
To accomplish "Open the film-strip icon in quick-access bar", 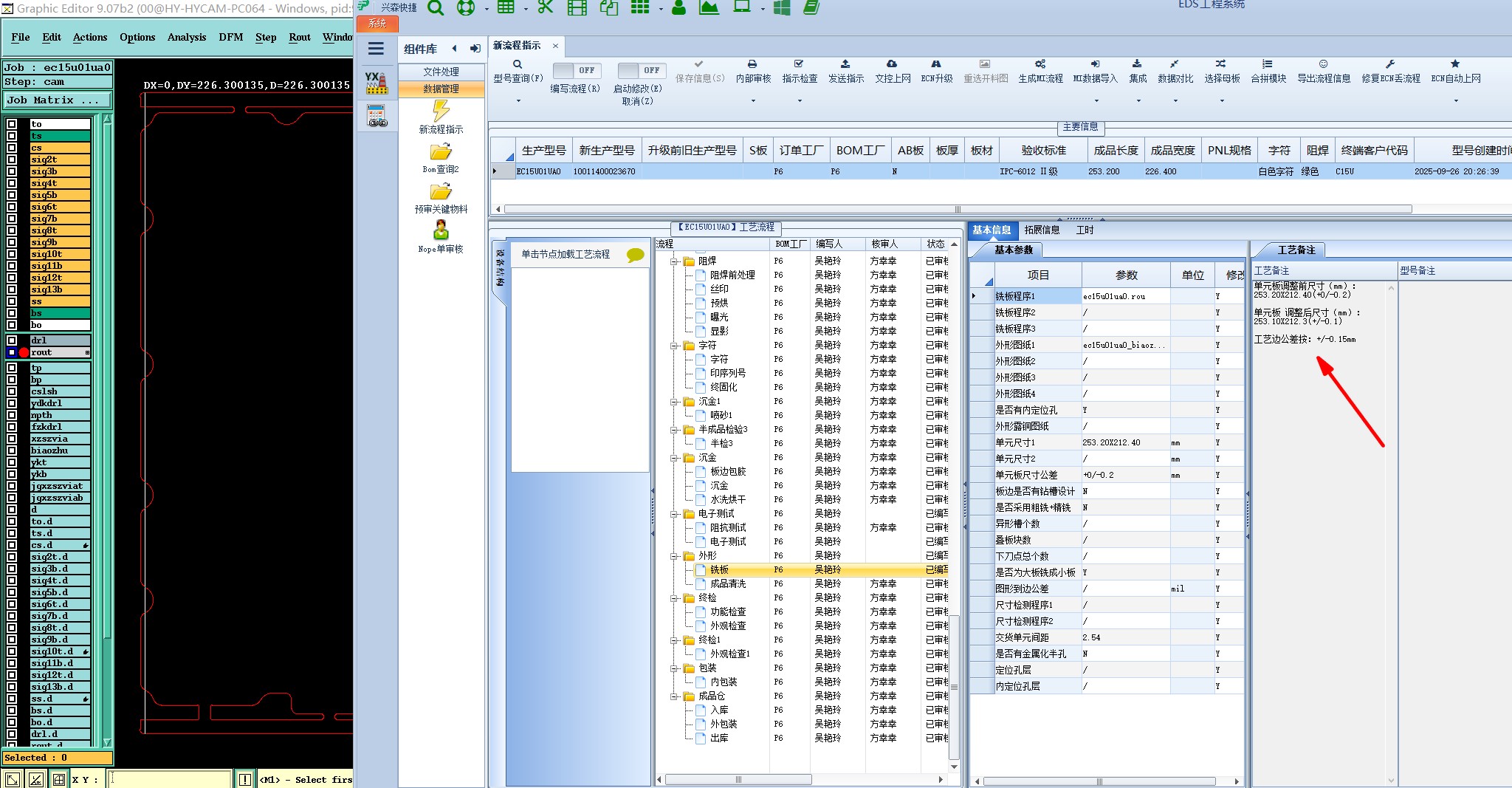I will click(x=577, y=7).
